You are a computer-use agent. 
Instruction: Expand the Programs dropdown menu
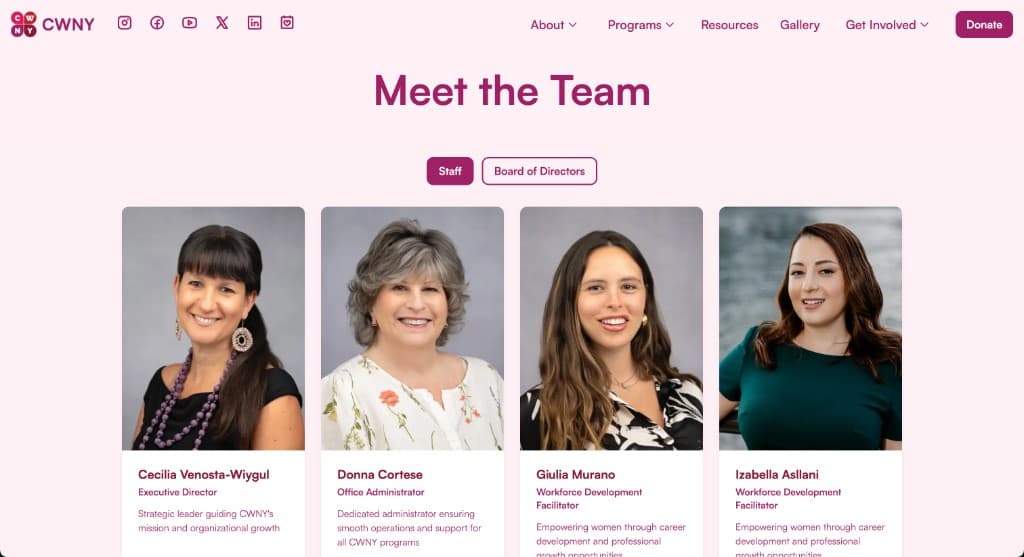pyautogui.click(x=640, y=25)
